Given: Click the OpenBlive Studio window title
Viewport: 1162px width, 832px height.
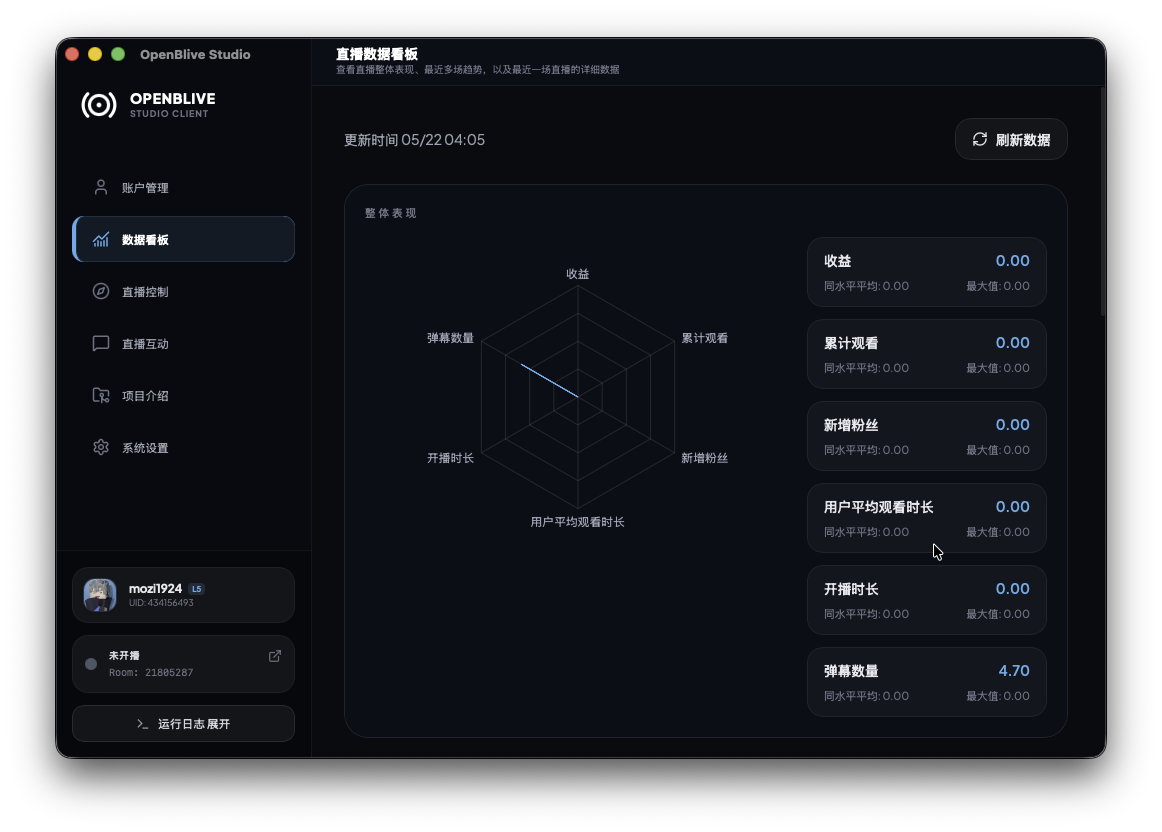Looking at the screenshot, I should [195, 54].
